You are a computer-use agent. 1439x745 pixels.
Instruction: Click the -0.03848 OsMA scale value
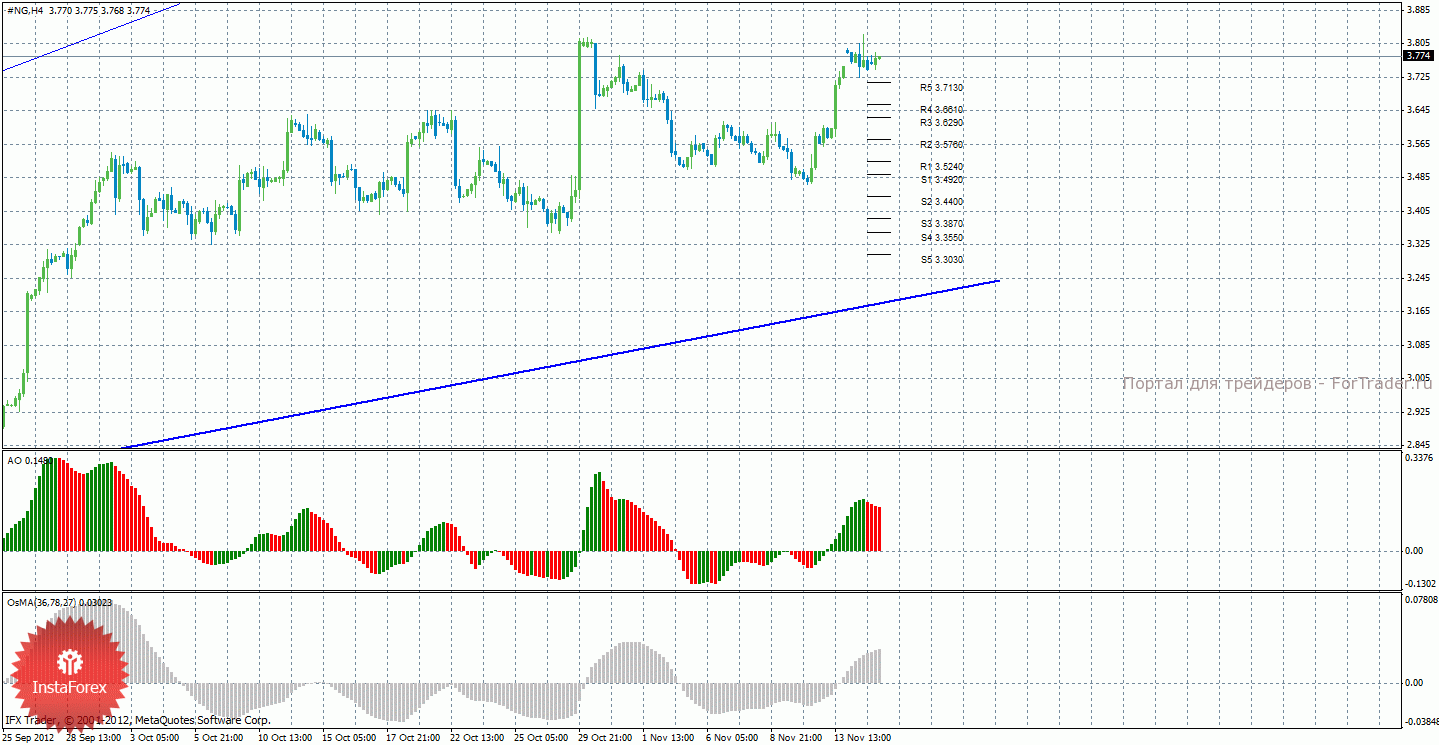click(1421, 721)
